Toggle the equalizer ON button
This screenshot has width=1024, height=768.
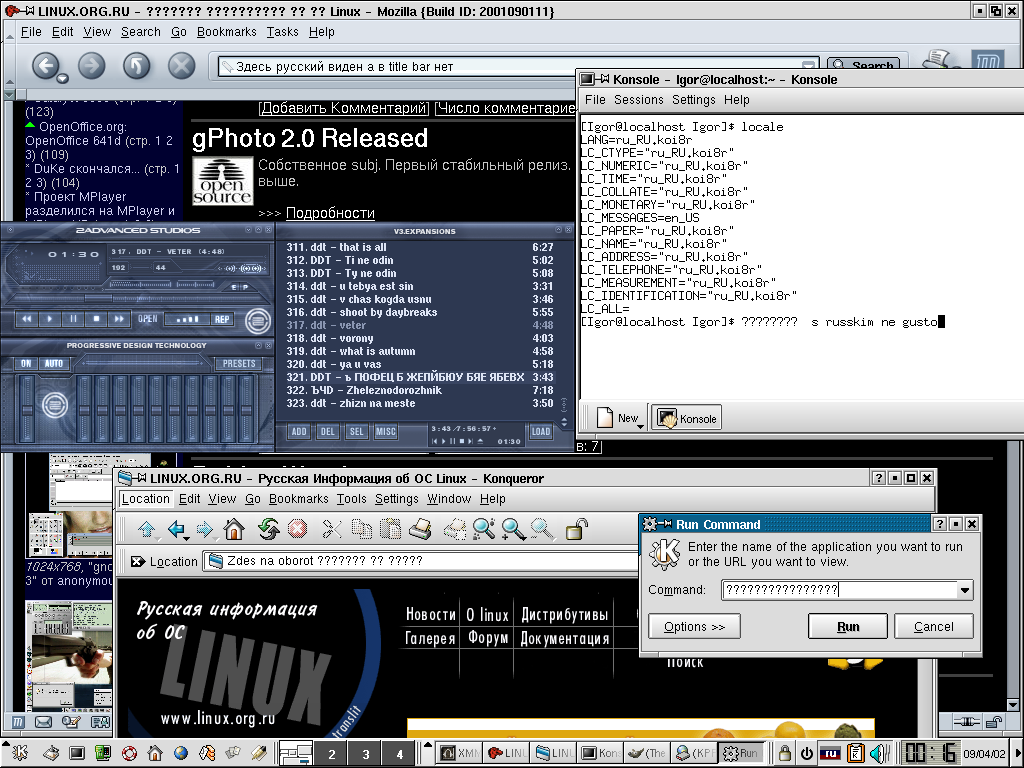click(25, 364)
